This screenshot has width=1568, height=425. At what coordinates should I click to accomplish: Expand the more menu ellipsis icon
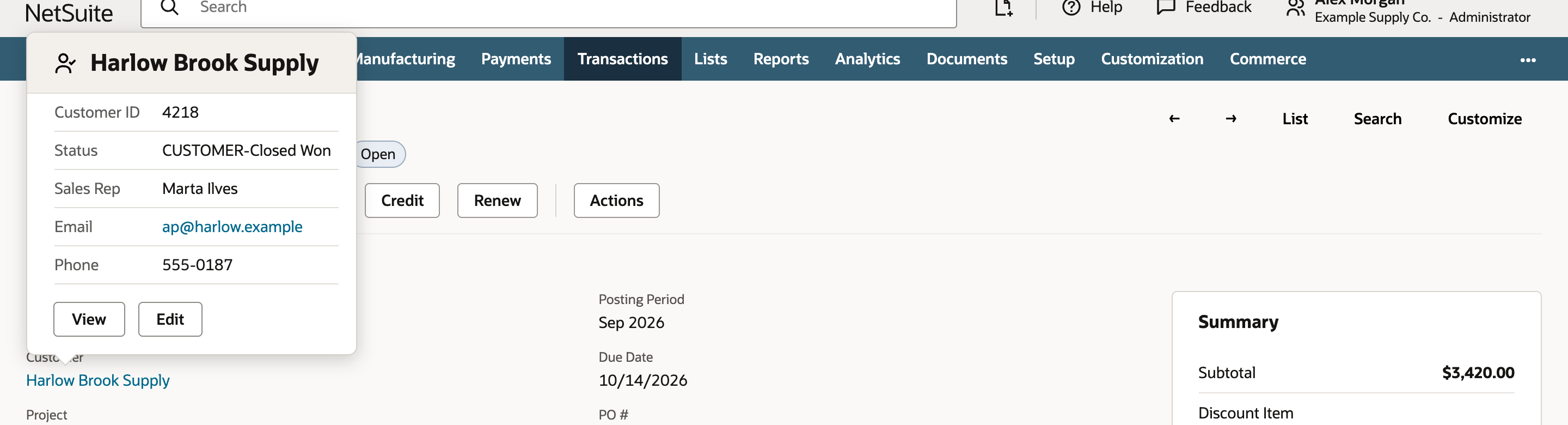pos(1528,60)
